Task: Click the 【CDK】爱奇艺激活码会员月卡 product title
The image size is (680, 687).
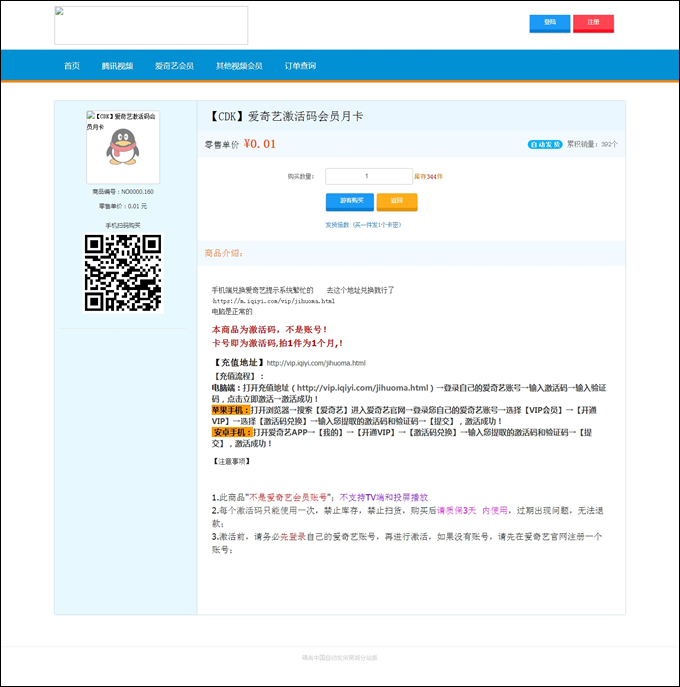Action: (286, 117)
